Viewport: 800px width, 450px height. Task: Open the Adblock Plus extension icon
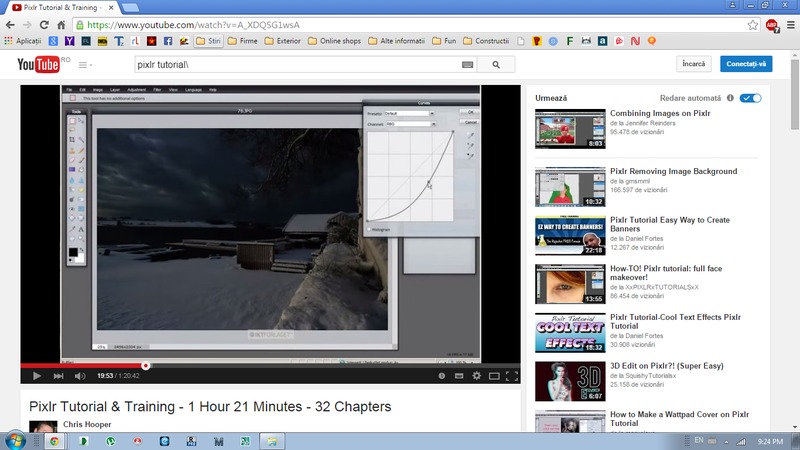772,25
